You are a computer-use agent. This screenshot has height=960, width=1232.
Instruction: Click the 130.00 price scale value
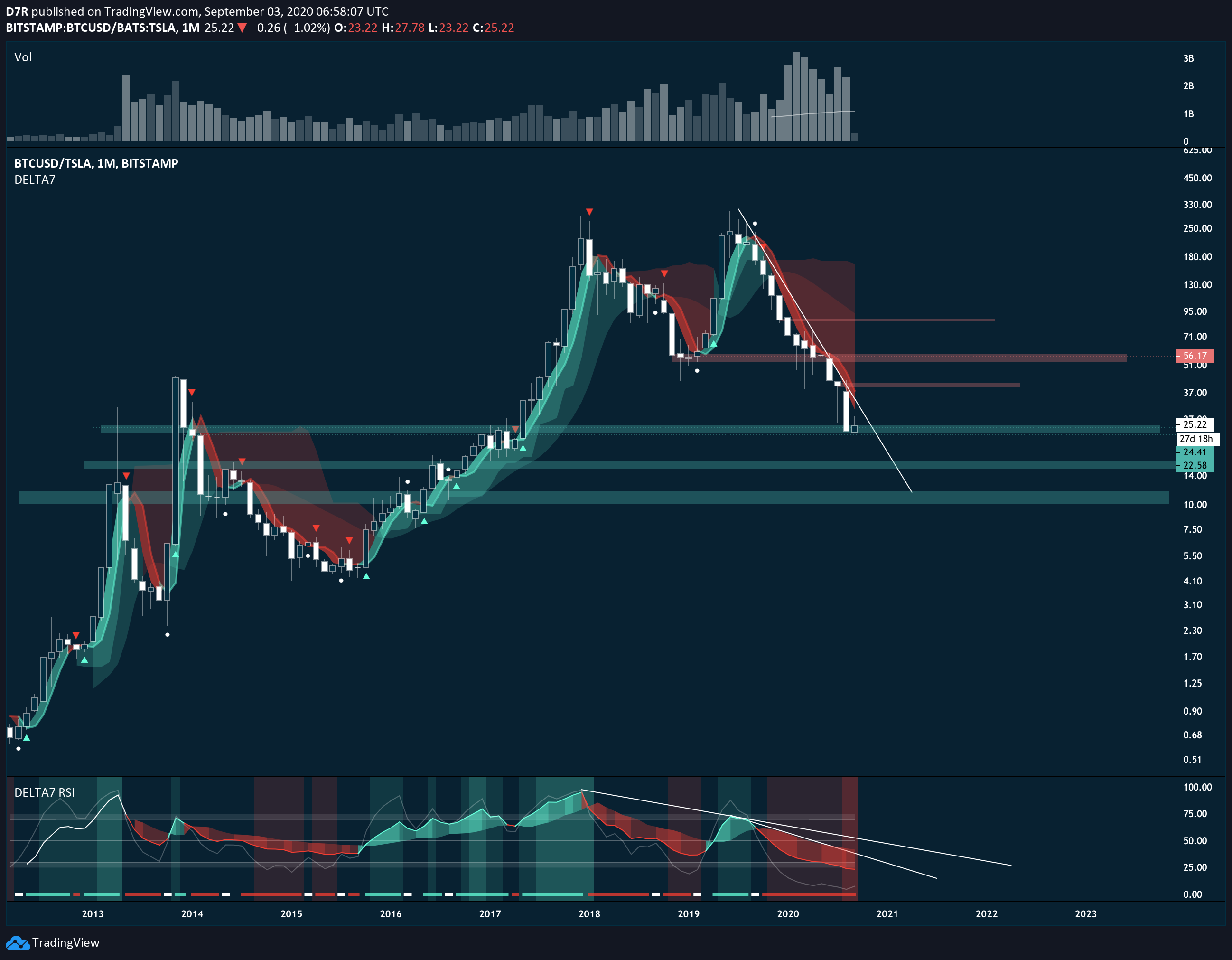point(1197,285)
